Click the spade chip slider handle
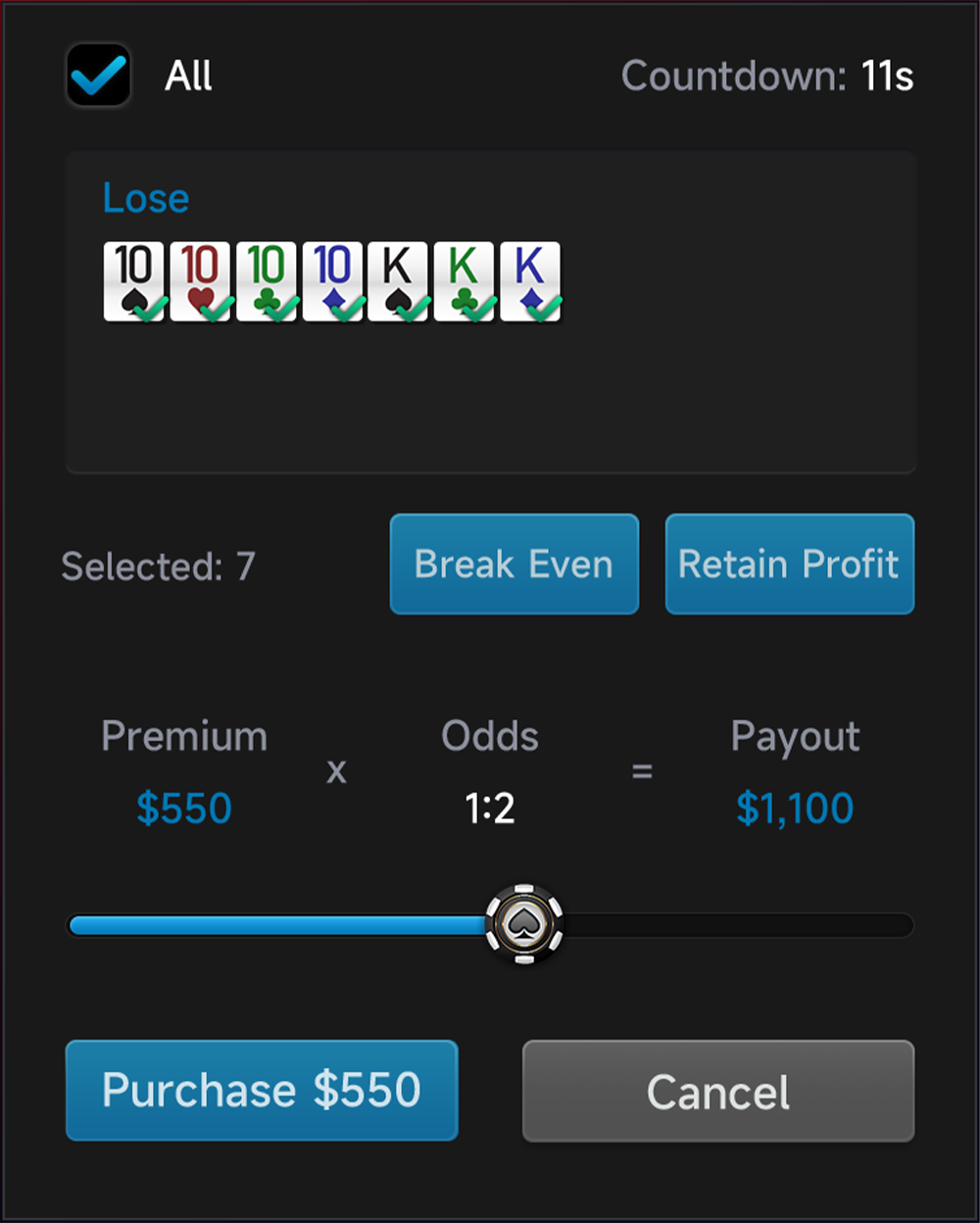Image resolution: width=980 pixels, height=1223 pixels. 524,924
